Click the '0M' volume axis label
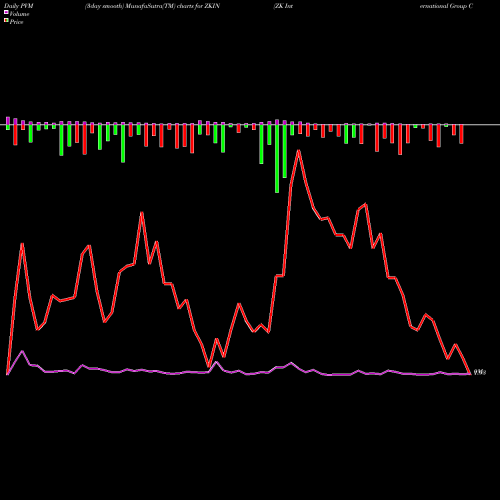 pyautogui.click(x=480, y=372)
